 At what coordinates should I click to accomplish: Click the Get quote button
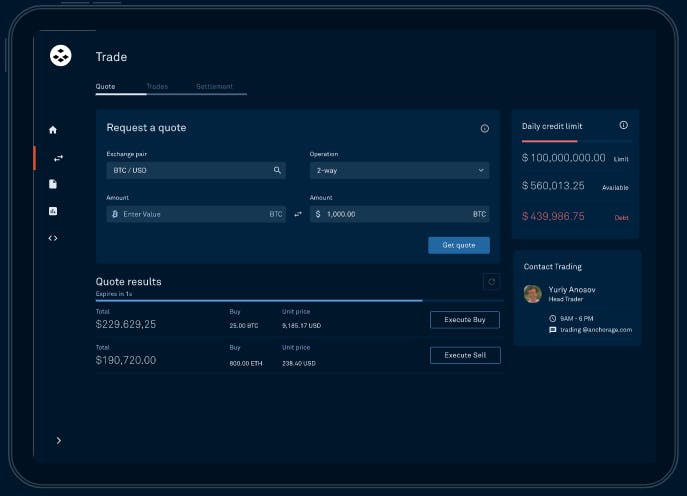click(459, 245)
